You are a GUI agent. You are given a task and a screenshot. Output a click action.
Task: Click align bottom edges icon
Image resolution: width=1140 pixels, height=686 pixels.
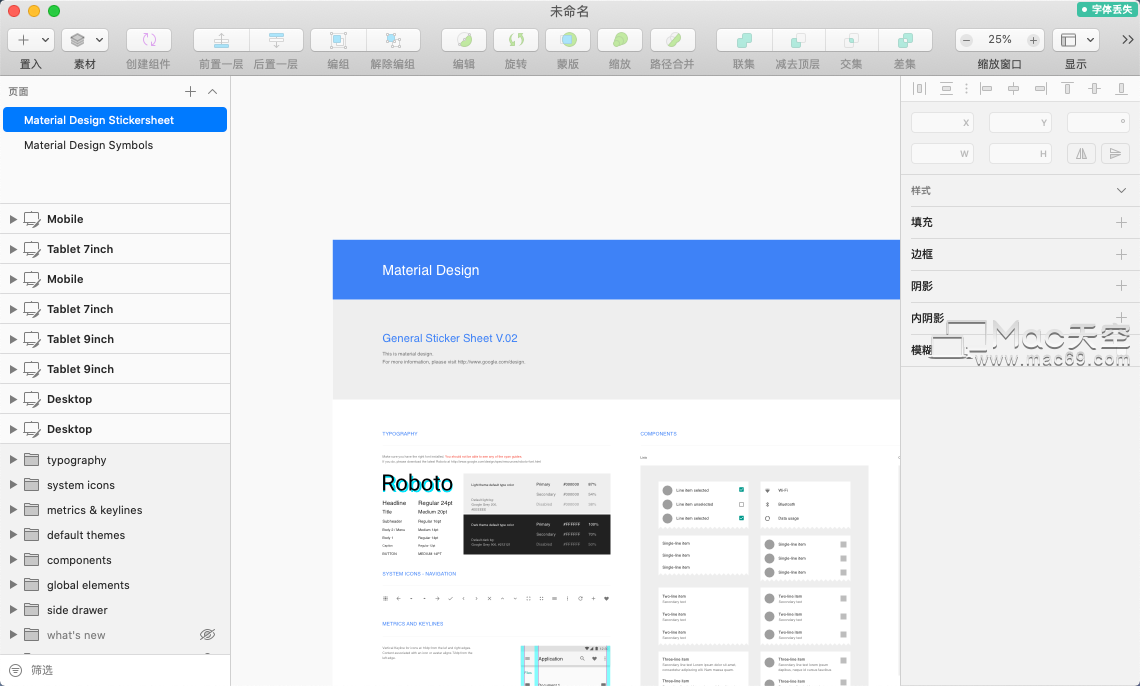click(x=1121, y=89)
